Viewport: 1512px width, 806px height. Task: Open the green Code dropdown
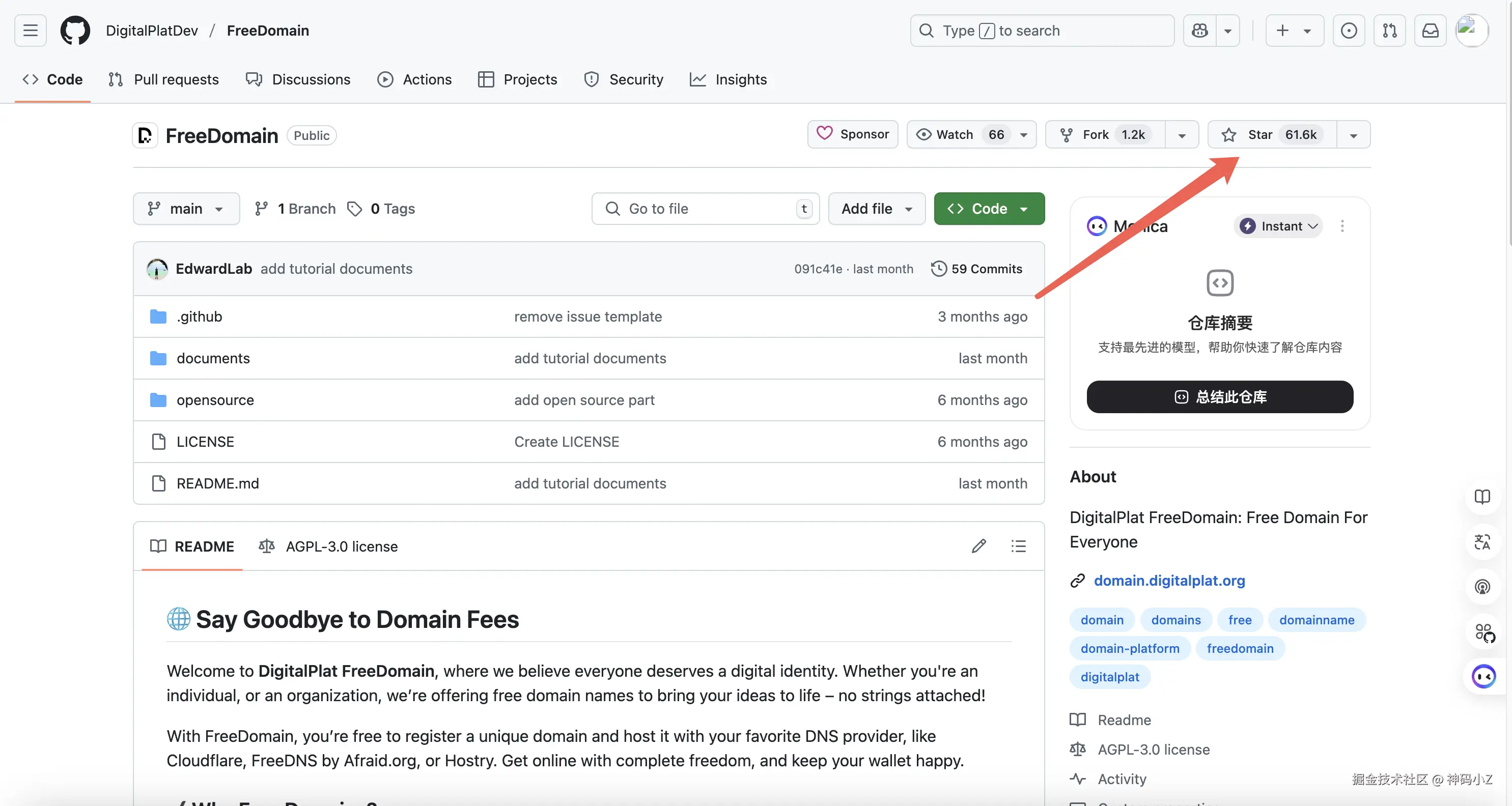click(989, 209)
